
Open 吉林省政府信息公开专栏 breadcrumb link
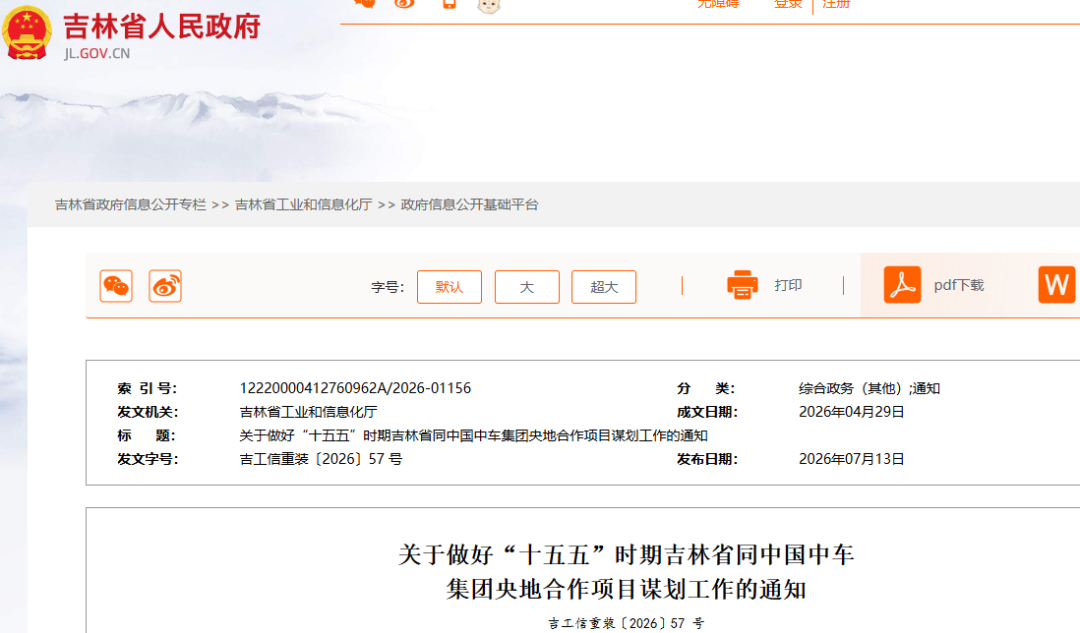[130, 205]
